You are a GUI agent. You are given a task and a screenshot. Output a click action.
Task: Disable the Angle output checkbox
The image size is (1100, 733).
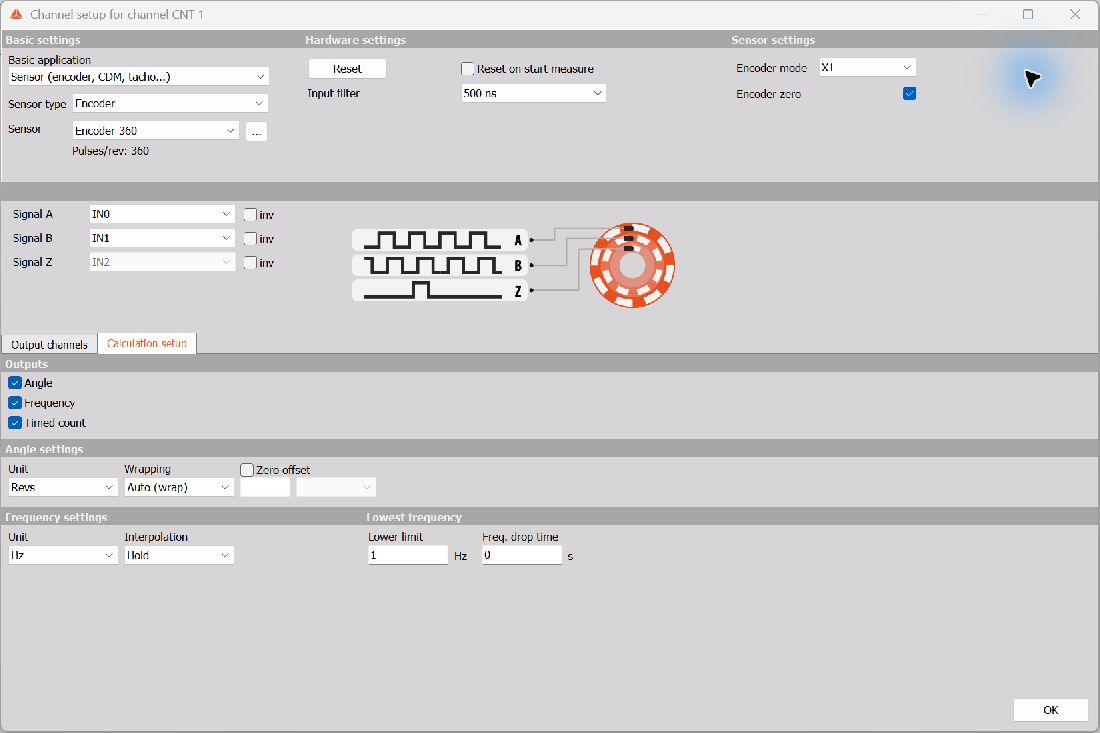pos(15,383)
